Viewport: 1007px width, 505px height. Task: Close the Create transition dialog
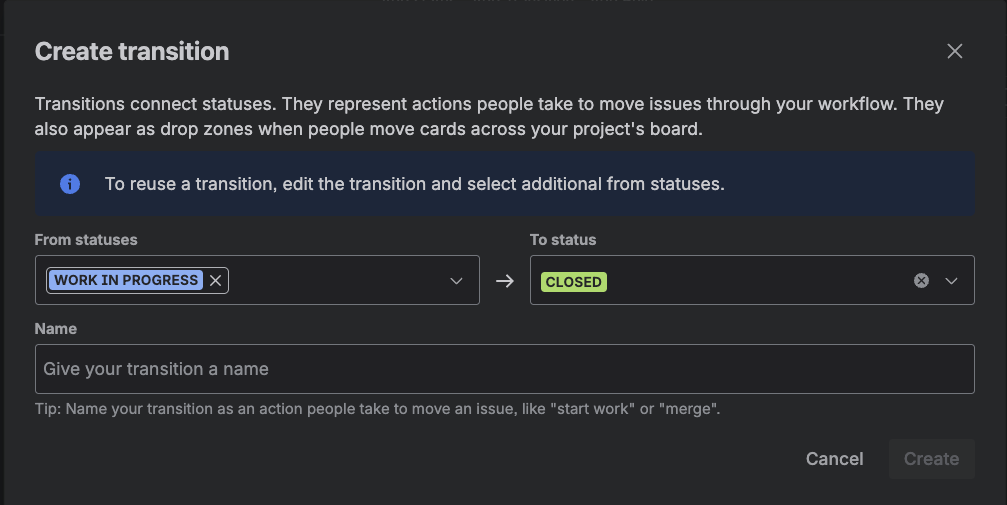955,51
